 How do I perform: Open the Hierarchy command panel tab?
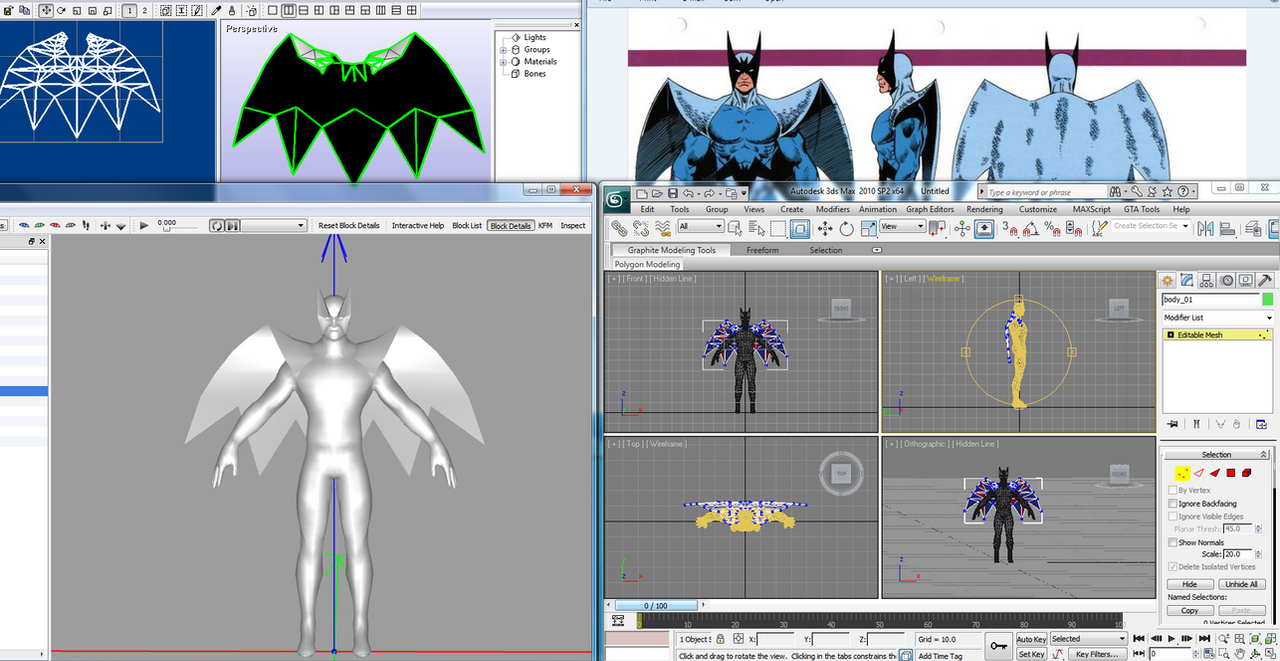[1206, 280]
